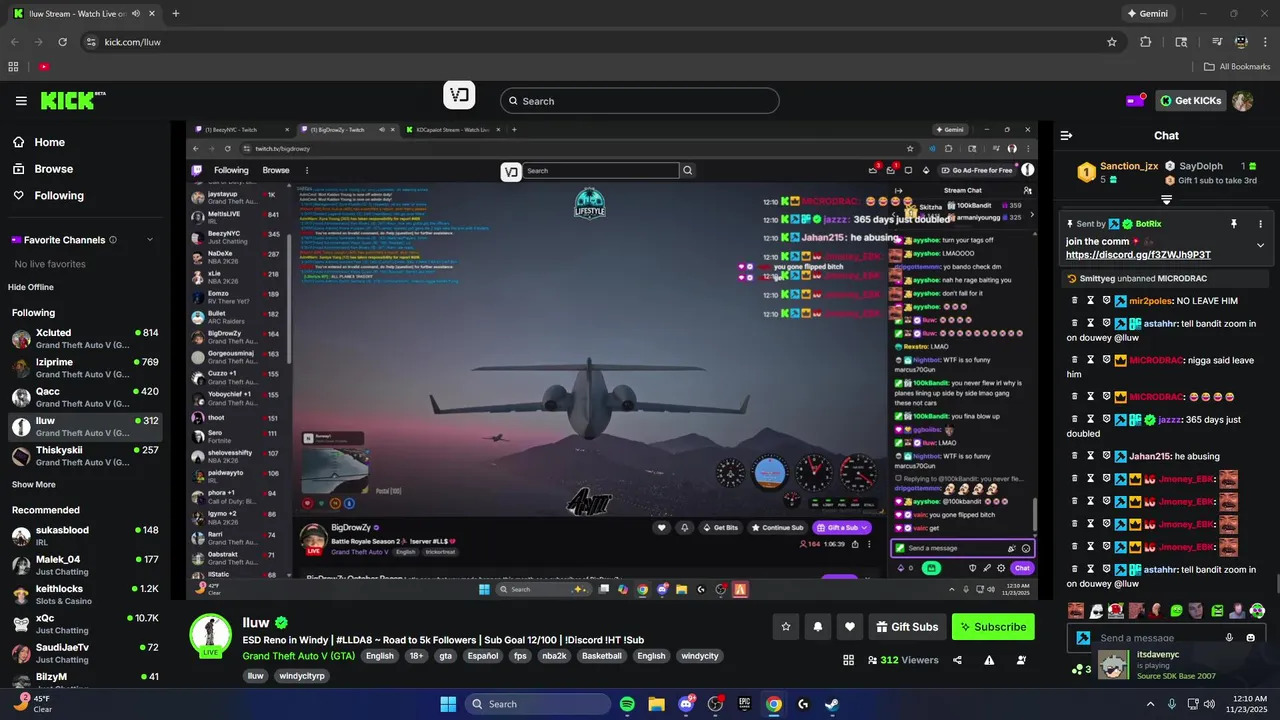Click the report warning triangle icon

(989, 660)
